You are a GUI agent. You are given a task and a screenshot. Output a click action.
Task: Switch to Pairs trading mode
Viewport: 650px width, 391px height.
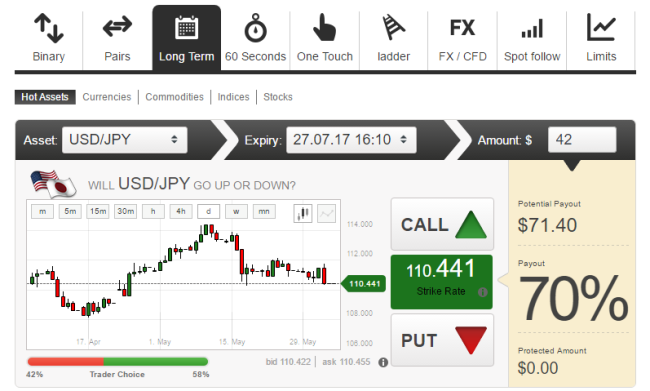click(117, 38)
